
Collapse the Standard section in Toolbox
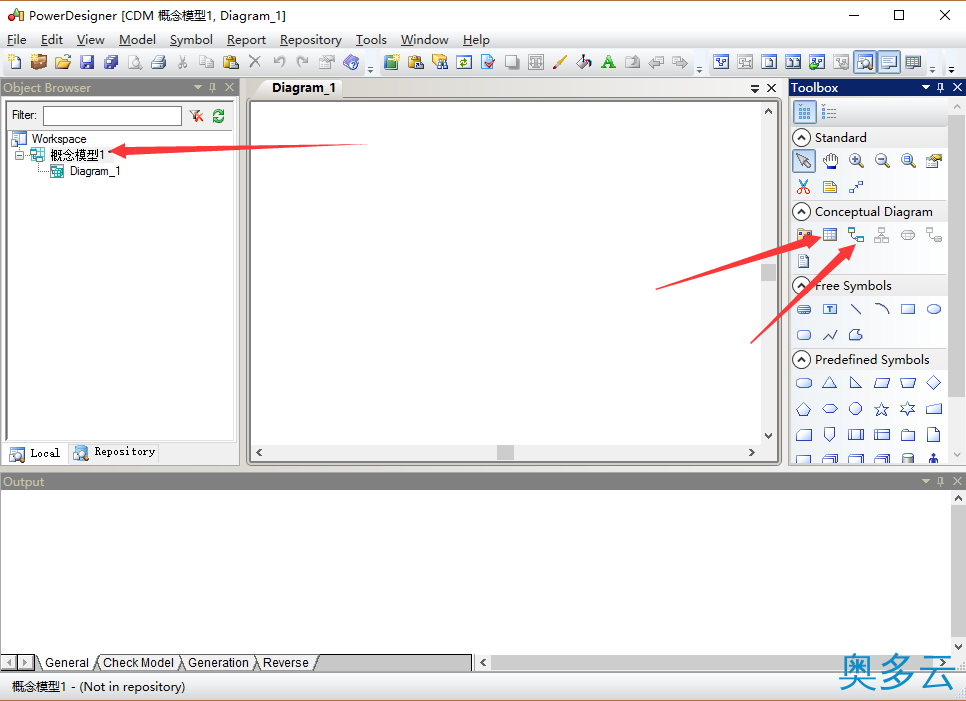point(801,137)
